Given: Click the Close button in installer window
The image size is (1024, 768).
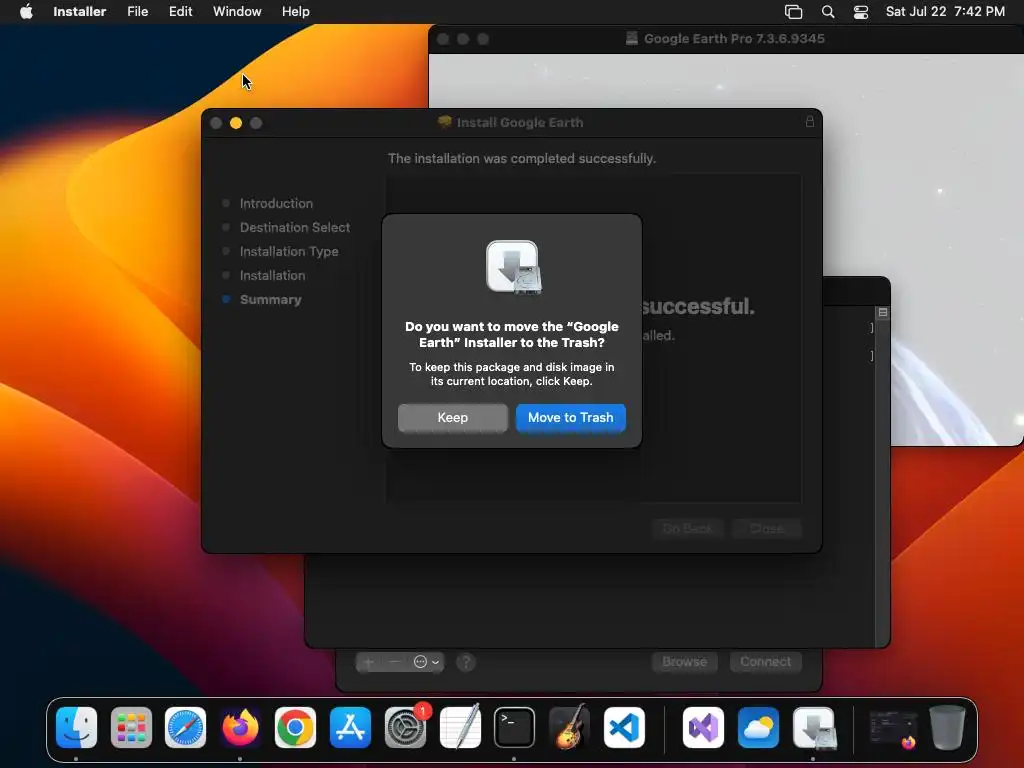Looking at the screenshot, I should tap(767, 528).
